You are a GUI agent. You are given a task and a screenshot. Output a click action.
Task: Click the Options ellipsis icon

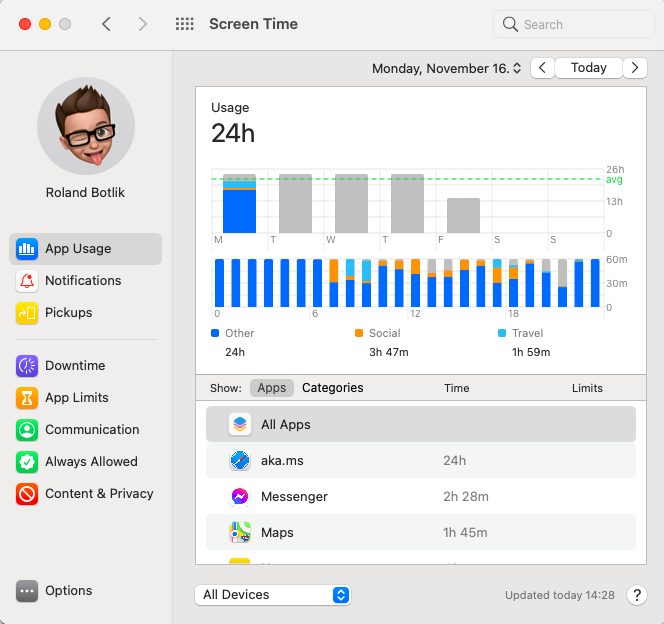tap(27, 591)
